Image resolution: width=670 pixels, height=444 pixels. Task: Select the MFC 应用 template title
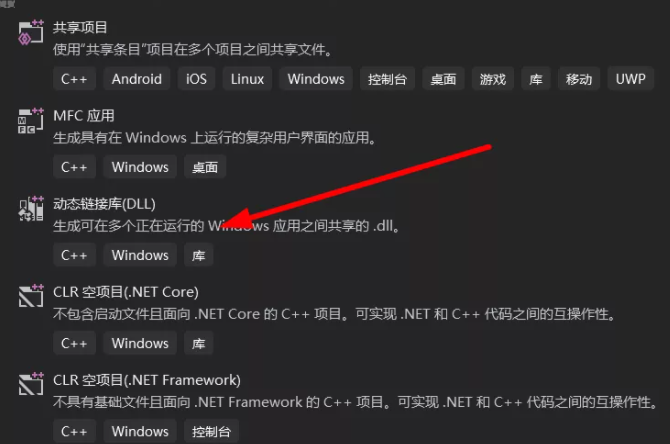[84, 116]
